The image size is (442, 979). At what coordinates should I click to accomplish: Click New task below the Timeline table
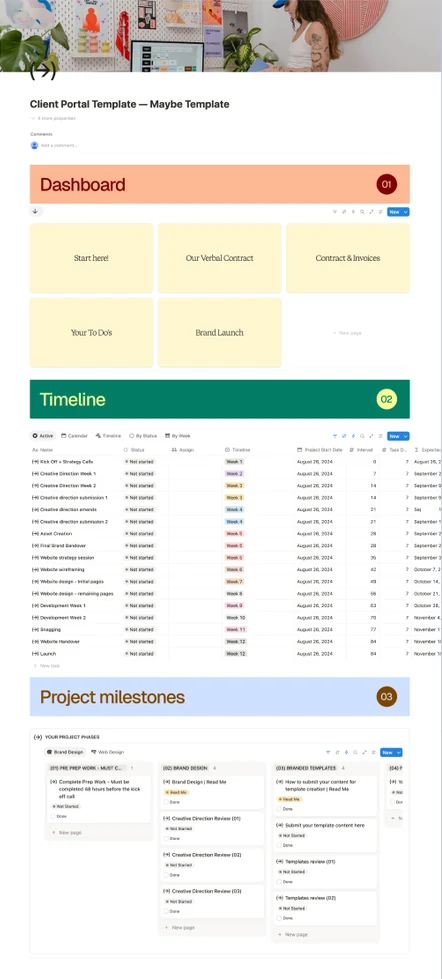click(x=47, y=666)
